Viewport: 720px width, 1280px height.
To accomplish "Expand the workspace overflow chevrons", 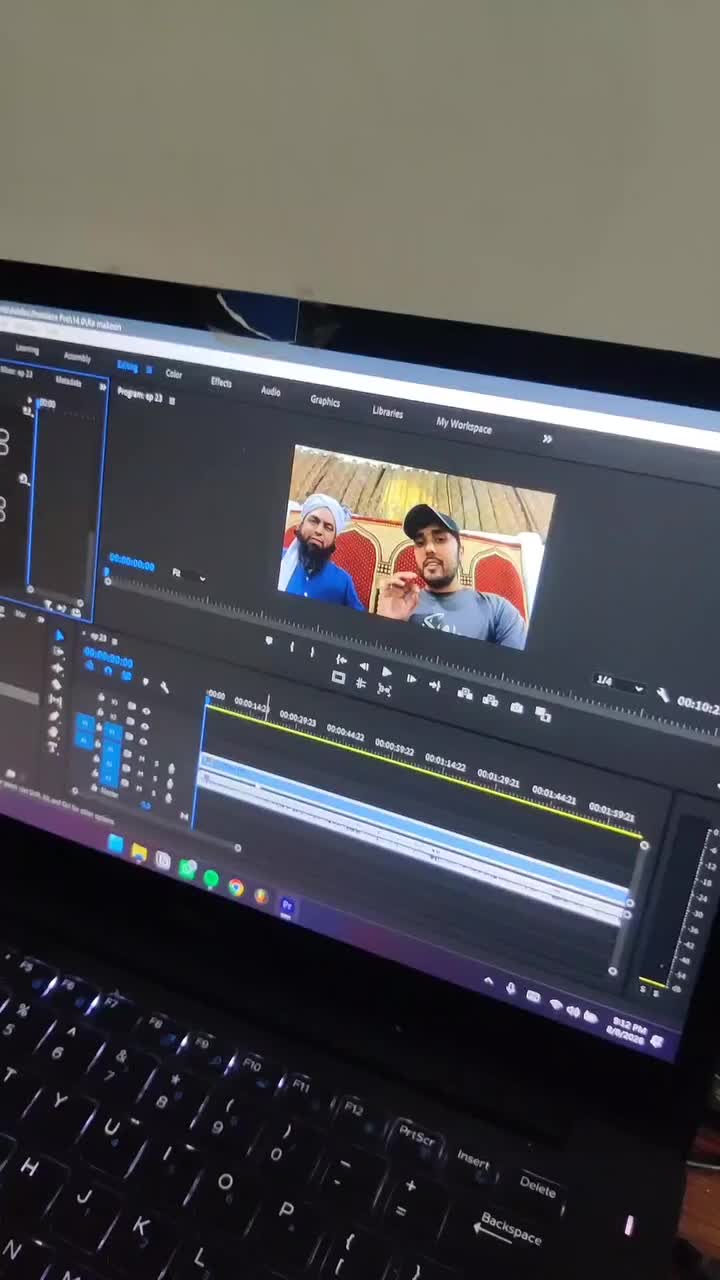I will pos(547,438).
